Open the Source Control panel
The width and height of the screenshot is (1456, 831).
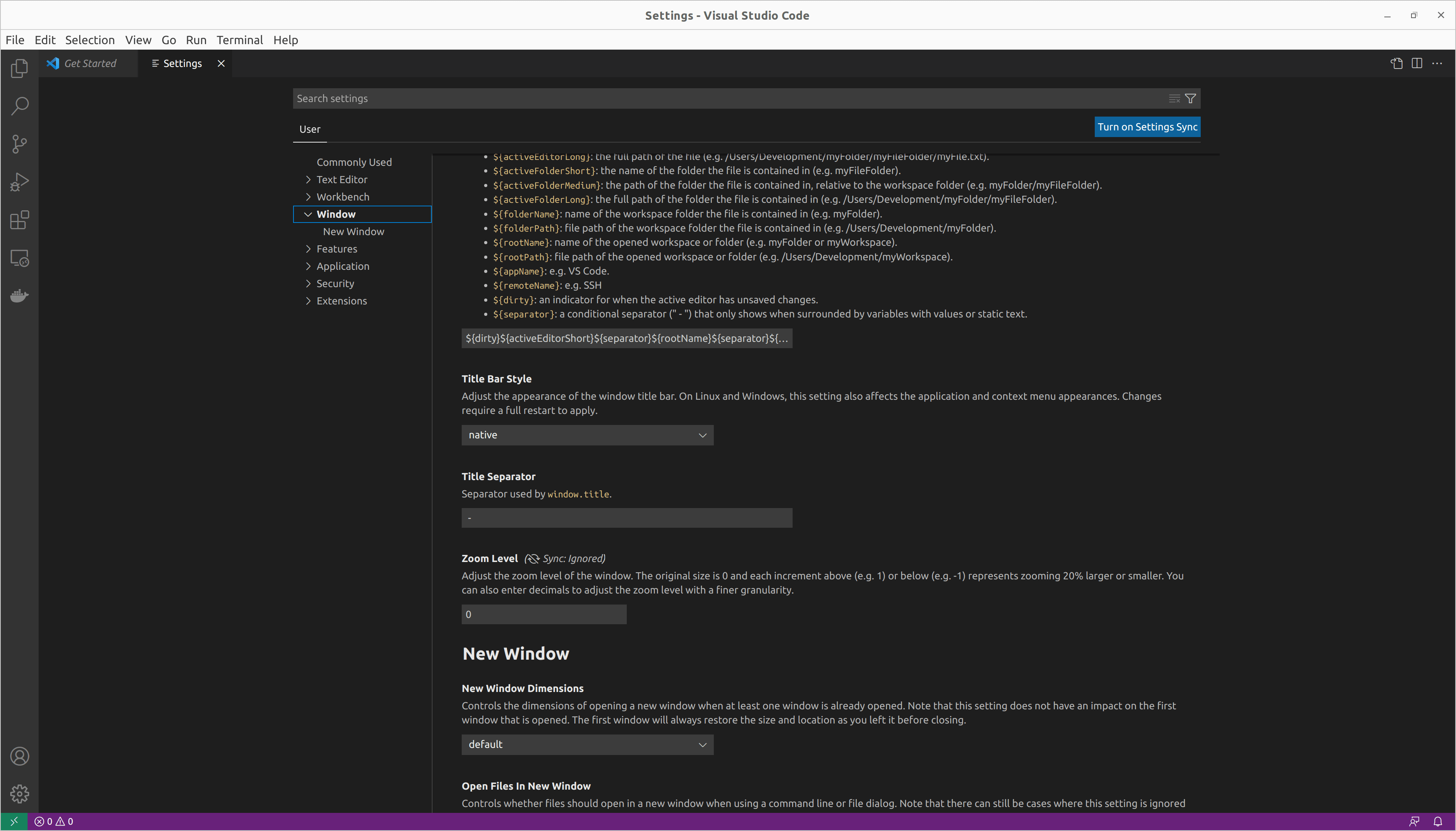[19, 144]
